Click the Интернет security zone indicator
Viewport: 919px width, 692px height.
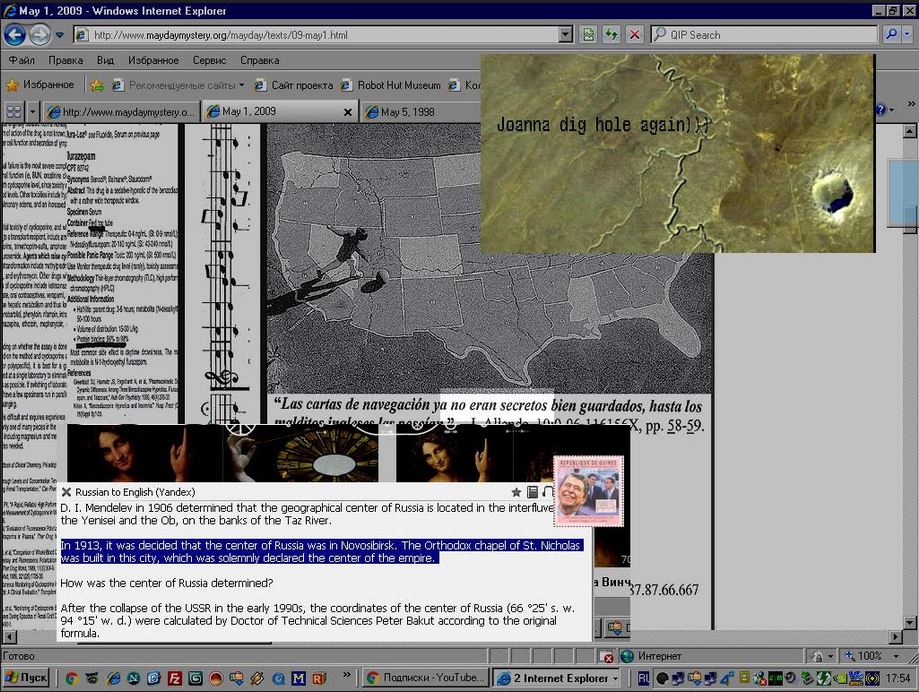[652, 656]
